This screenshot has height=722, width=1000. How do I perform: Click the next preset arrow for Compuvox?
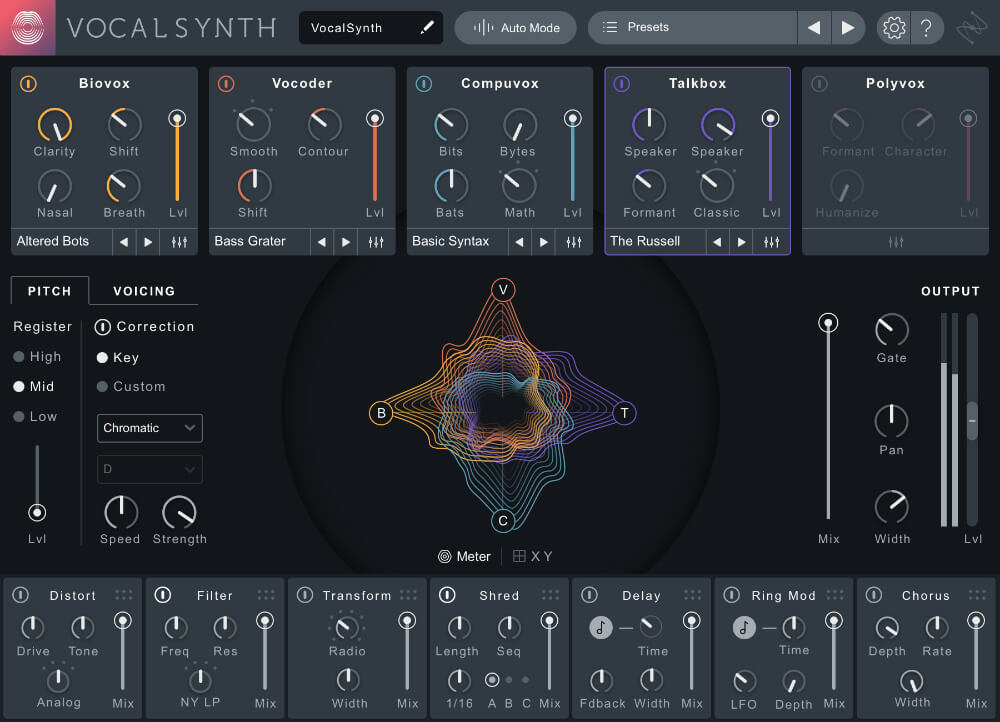click(x=544, y=241)
